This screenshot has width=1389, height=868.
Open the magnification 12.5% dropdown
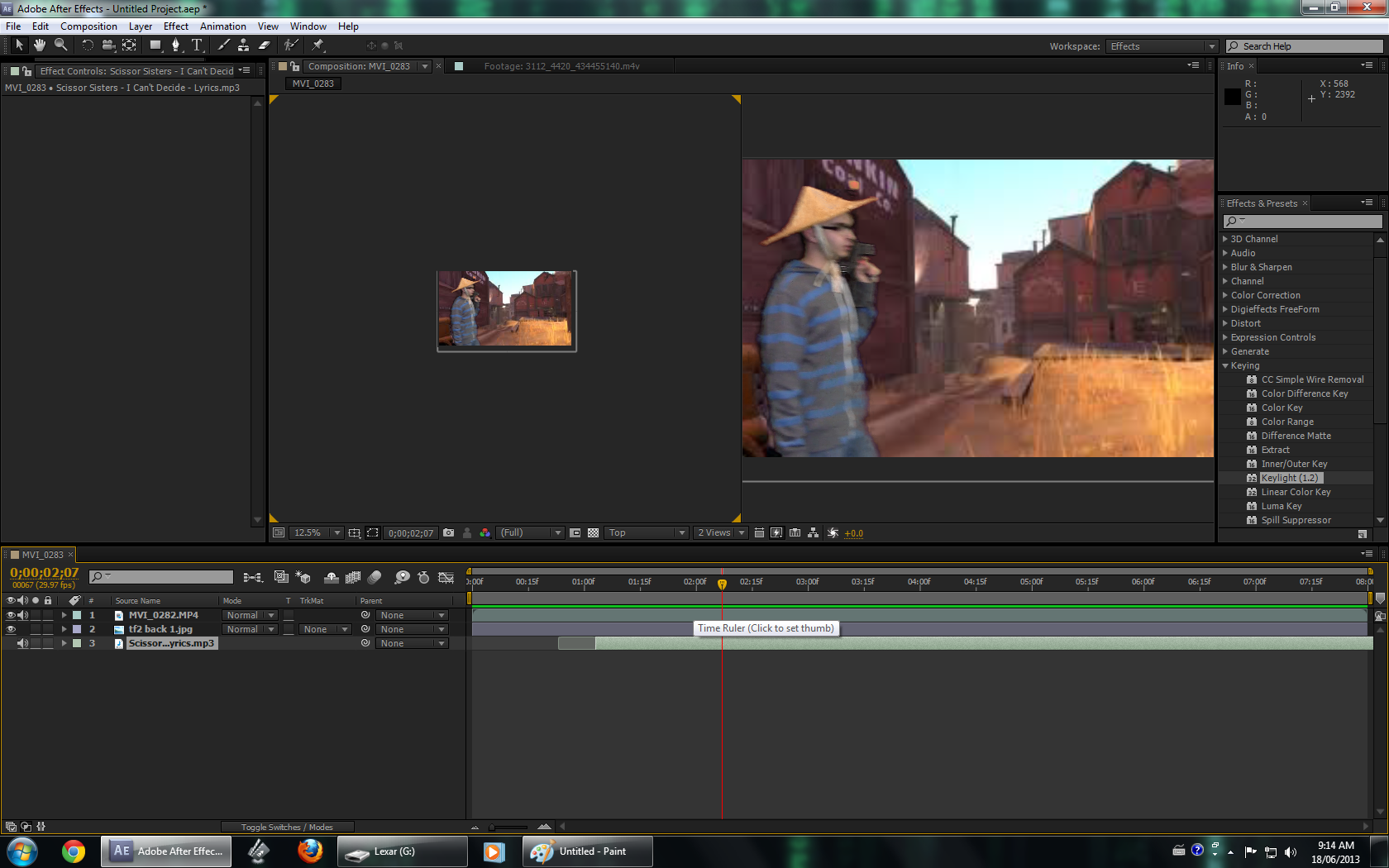click(x=317, y=533)
